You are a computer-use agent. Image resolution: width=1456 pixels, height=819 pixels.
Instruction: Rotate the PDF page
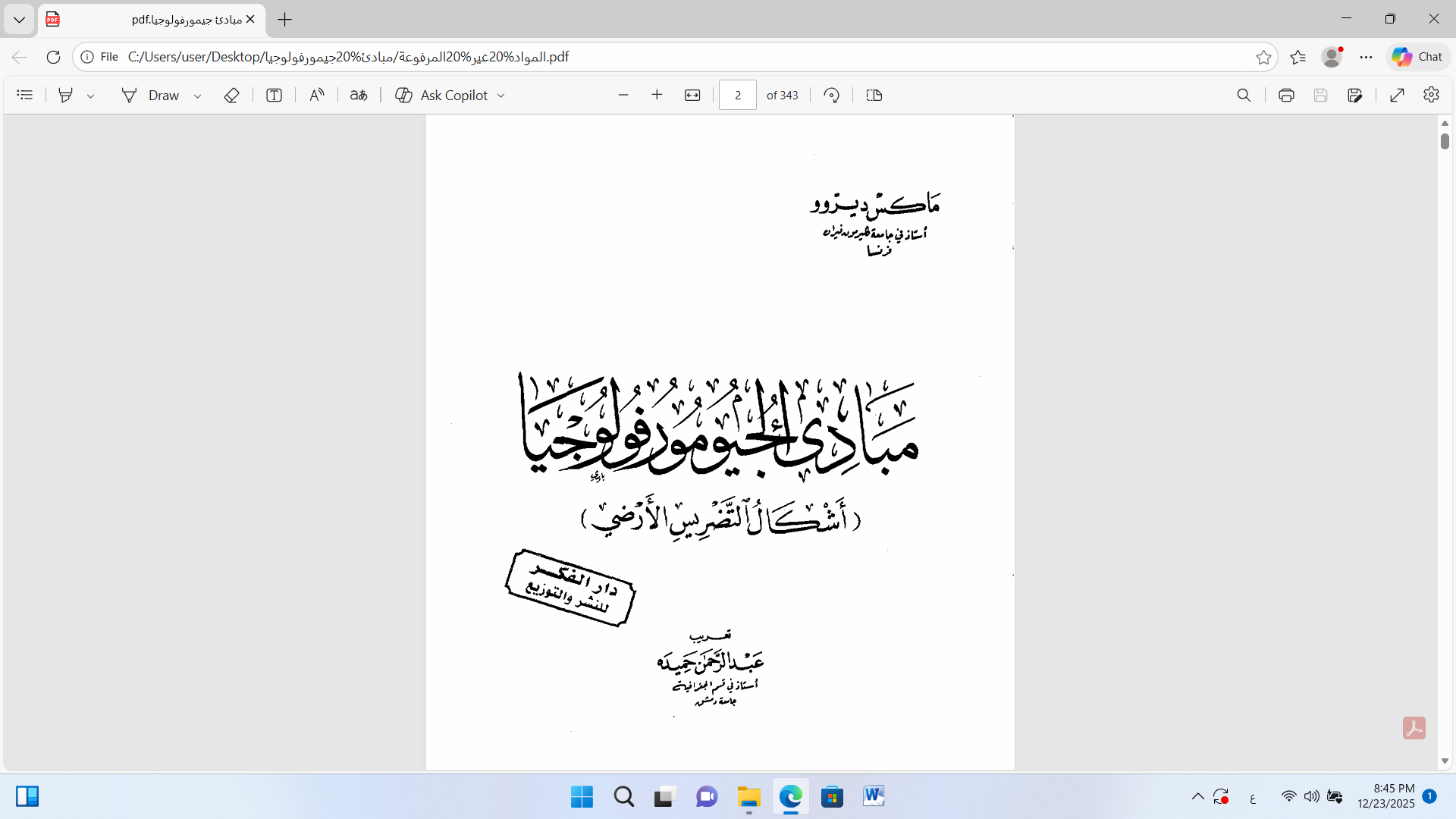[832, 95]
